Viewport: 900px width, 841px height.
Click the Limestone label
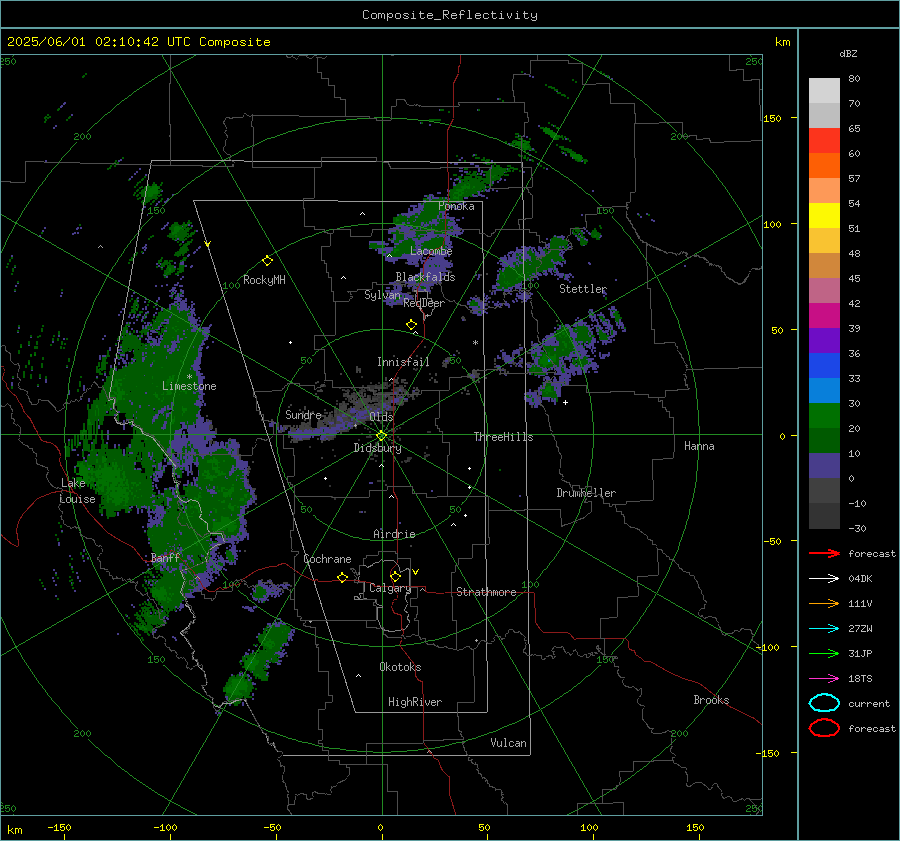pyautogui.click(x=189, y=386)
